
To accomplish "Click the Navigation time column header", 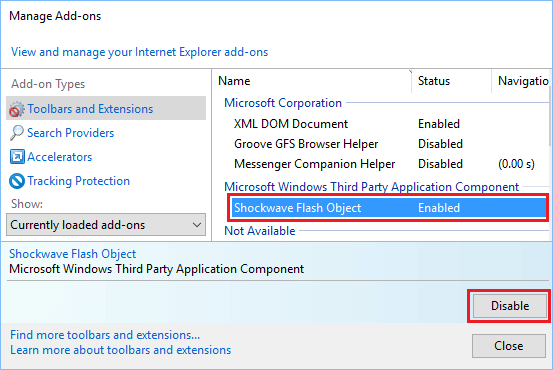I will (x=522, y=81).
